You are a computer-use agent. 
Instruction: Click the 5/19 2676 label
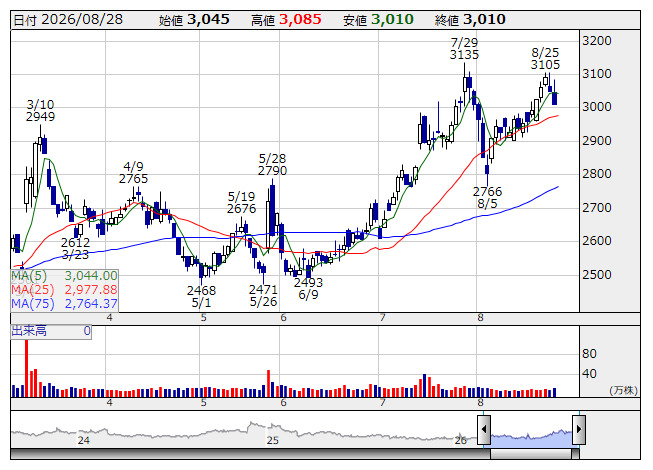point(241,202)
